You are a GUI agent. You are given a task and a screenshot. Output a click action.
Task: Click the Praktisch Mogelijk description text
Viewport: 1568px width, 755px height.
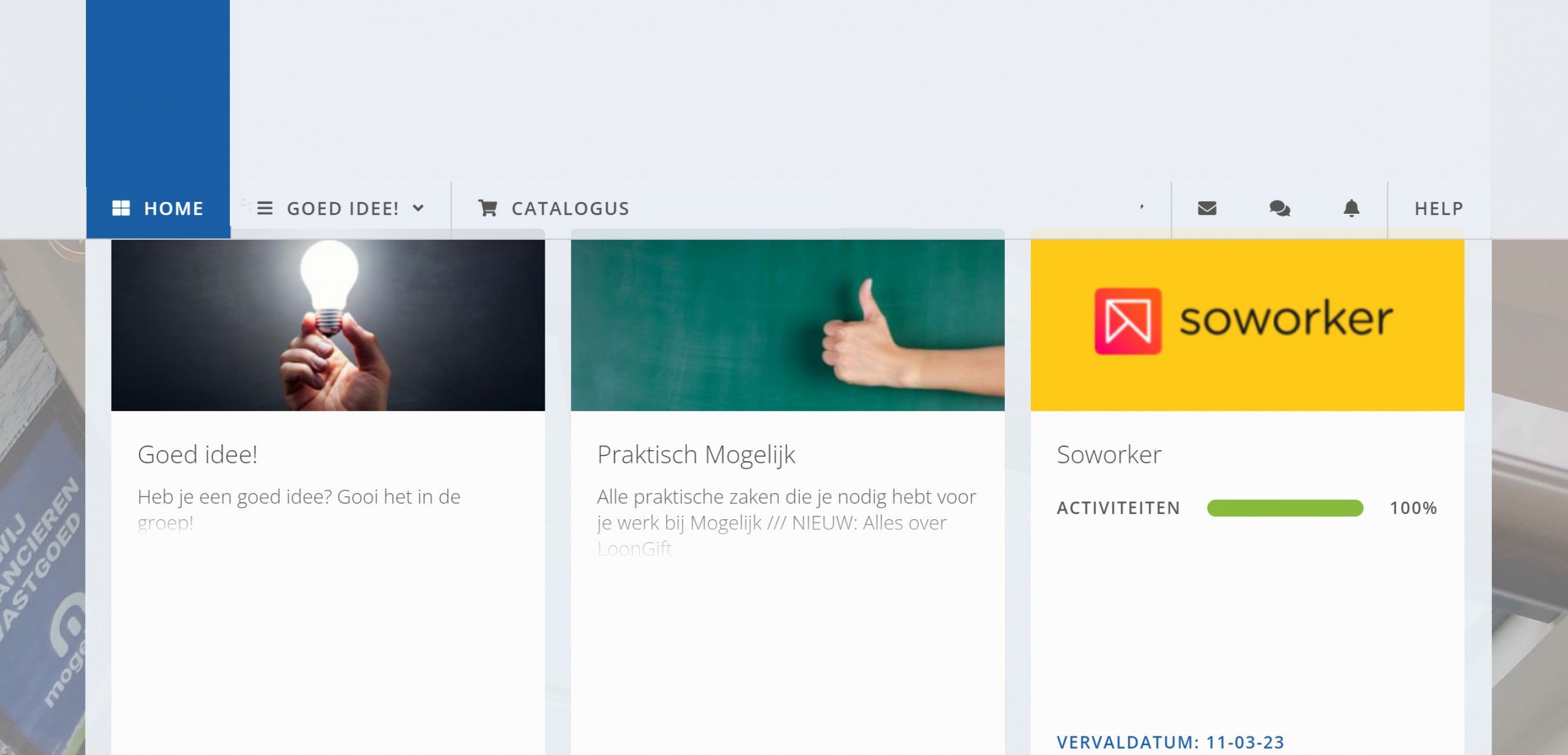tap(786, 510)
